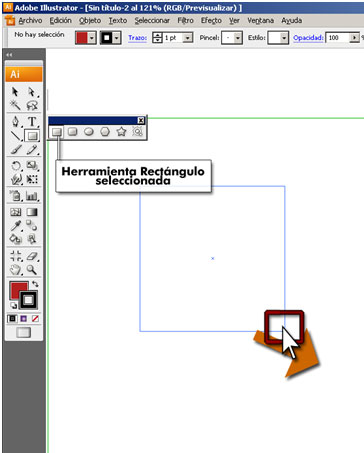
Task: Select the Pen tool
Action: pos(15,122)
